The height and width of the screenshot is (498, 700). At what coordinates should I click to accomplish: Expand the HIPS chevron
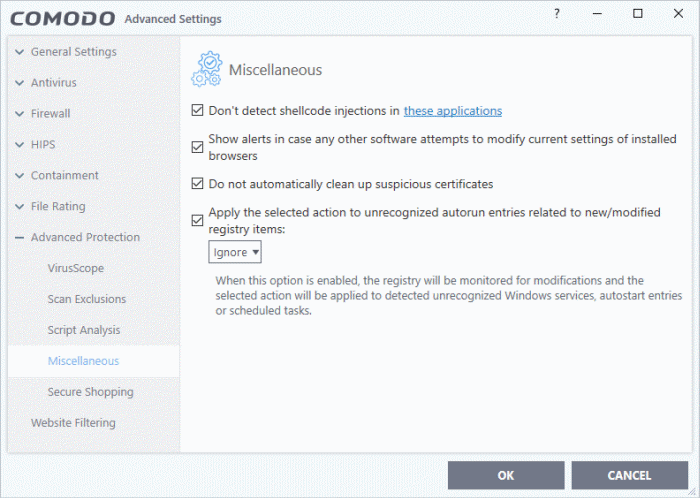(19, 145)
